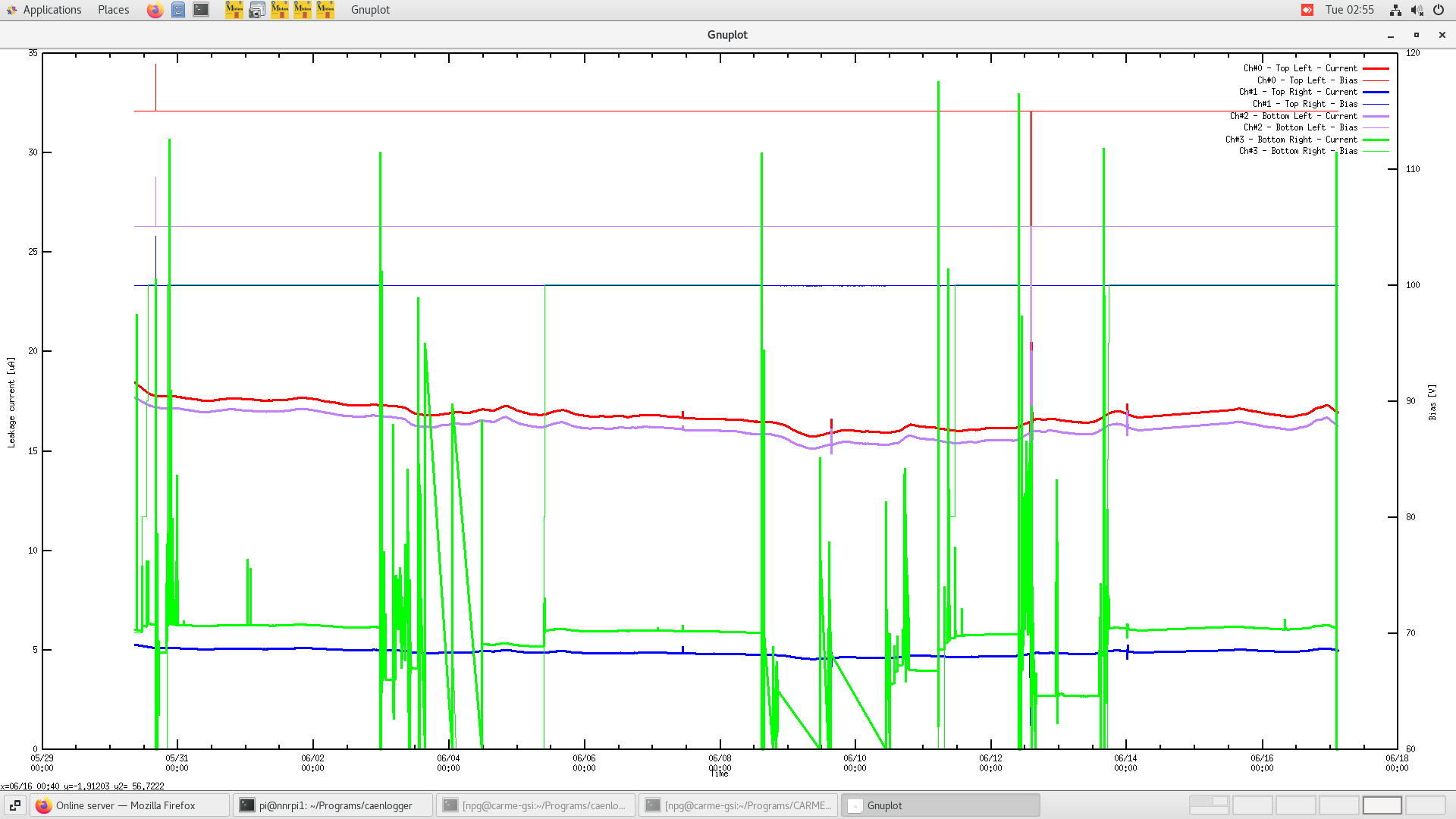Switch to Online server Mozilla Firefox taskbar window
This screenshot has width=1456, height=819.
point(129,805)
